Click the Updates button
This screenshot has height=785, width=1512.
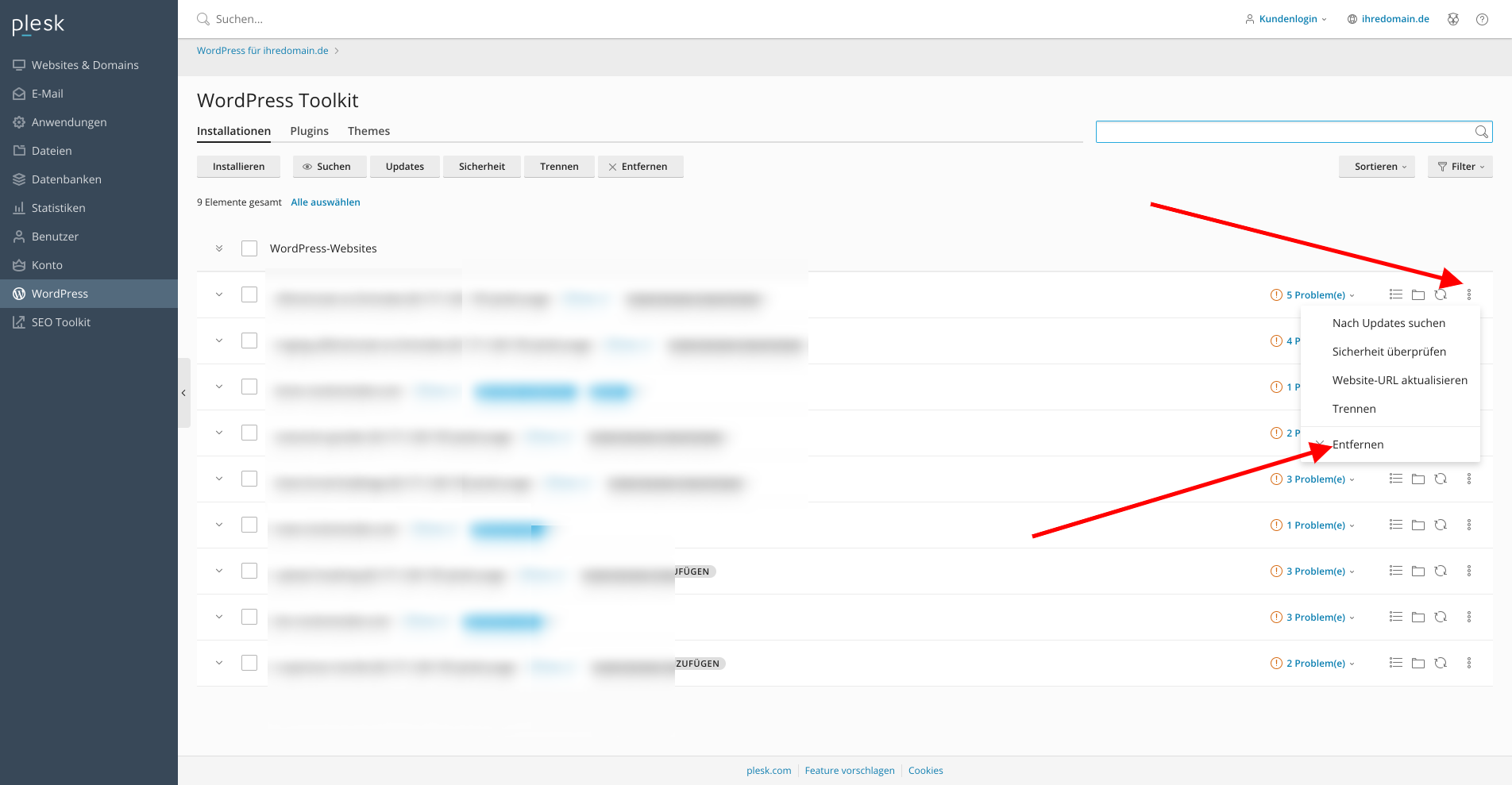(405, 167)
